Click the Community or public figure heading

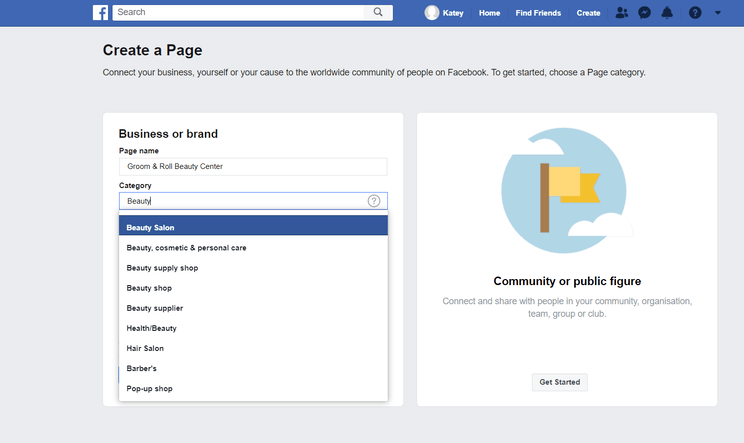pos(567,281)
